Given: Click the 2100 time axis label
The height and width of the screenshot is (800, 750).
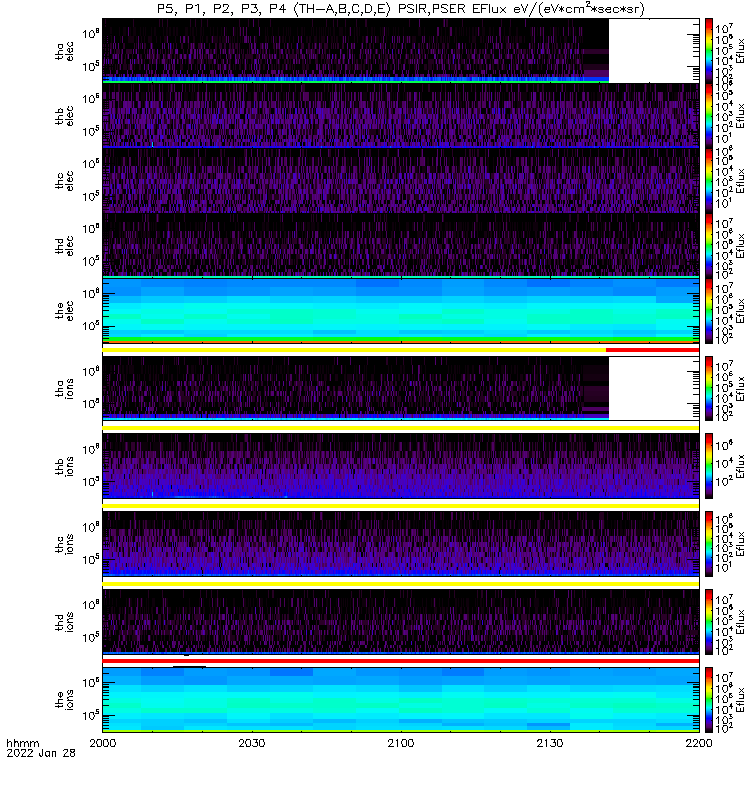Looking at the screenshot, I should point(401,743).
